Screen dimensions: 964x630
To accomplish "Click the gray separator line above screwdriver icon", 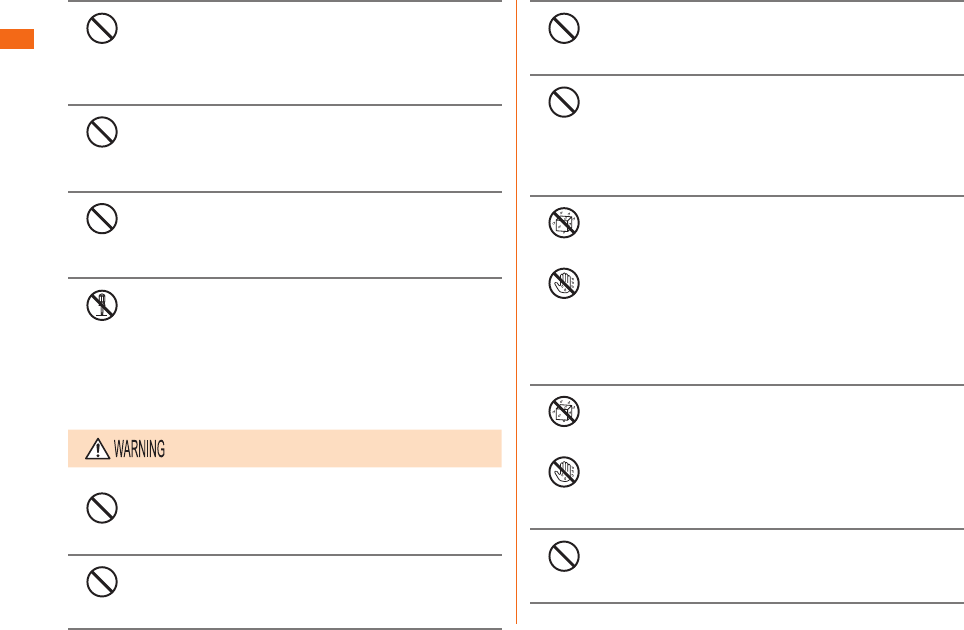I will tap(285, 278).
